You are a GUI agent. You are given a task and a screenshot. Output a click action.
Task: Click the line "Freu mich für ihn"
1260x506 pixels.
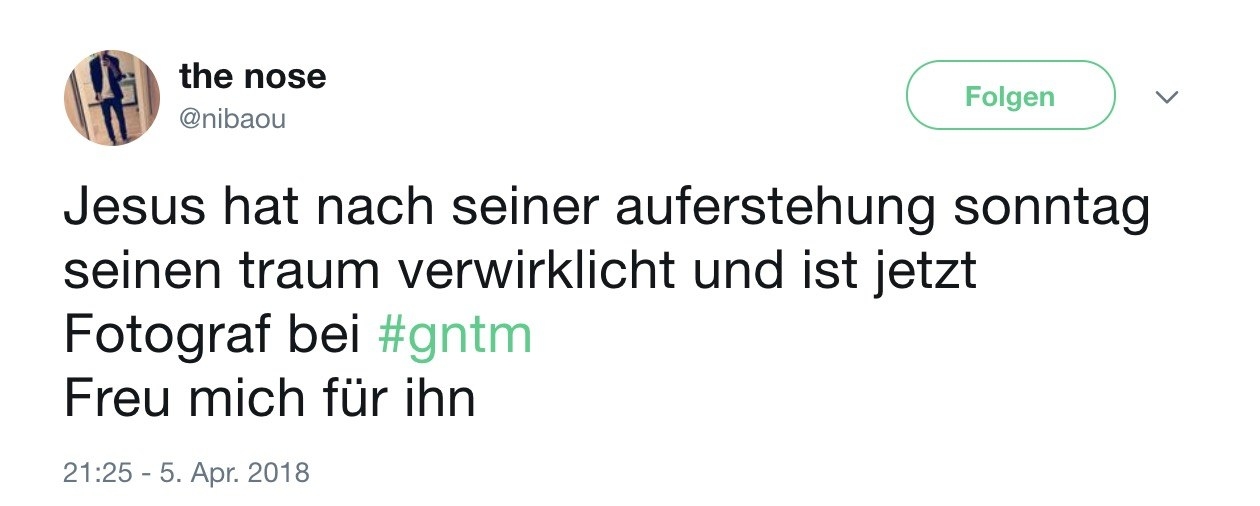[x=269, y=398]
